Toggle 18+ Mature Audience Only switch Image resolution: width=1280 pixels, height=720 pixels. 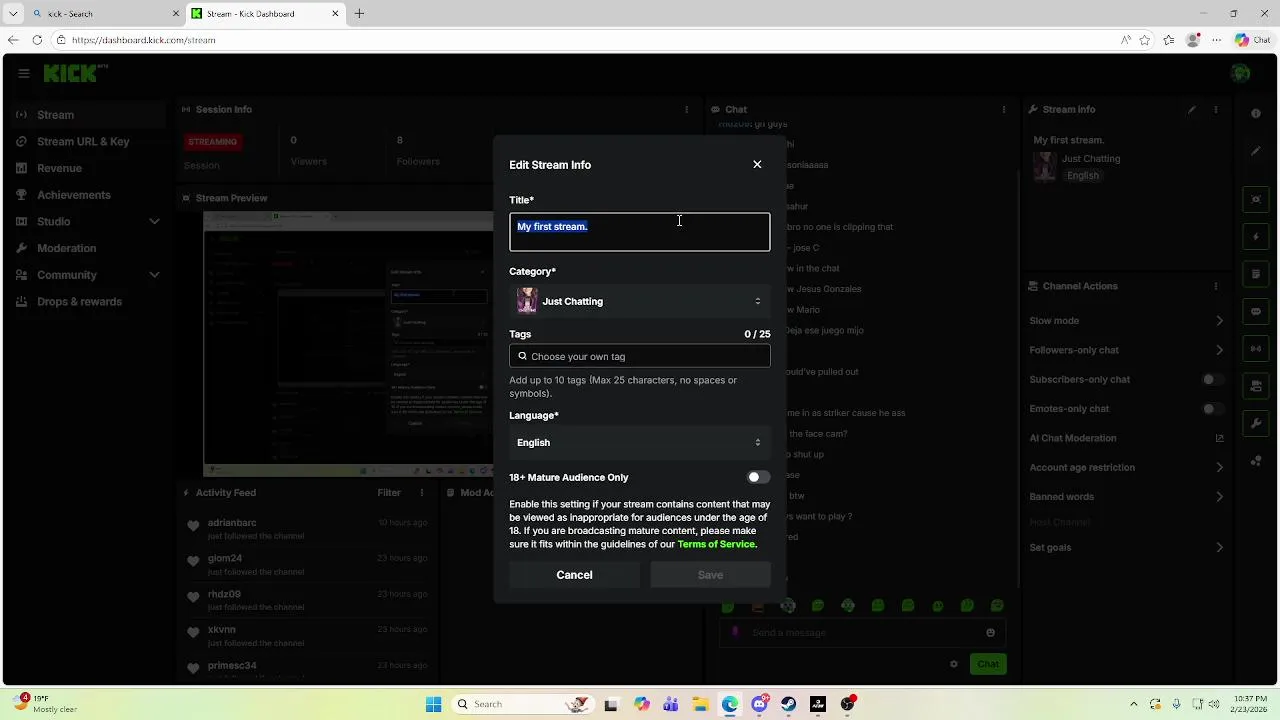click(x=759, y=477)
